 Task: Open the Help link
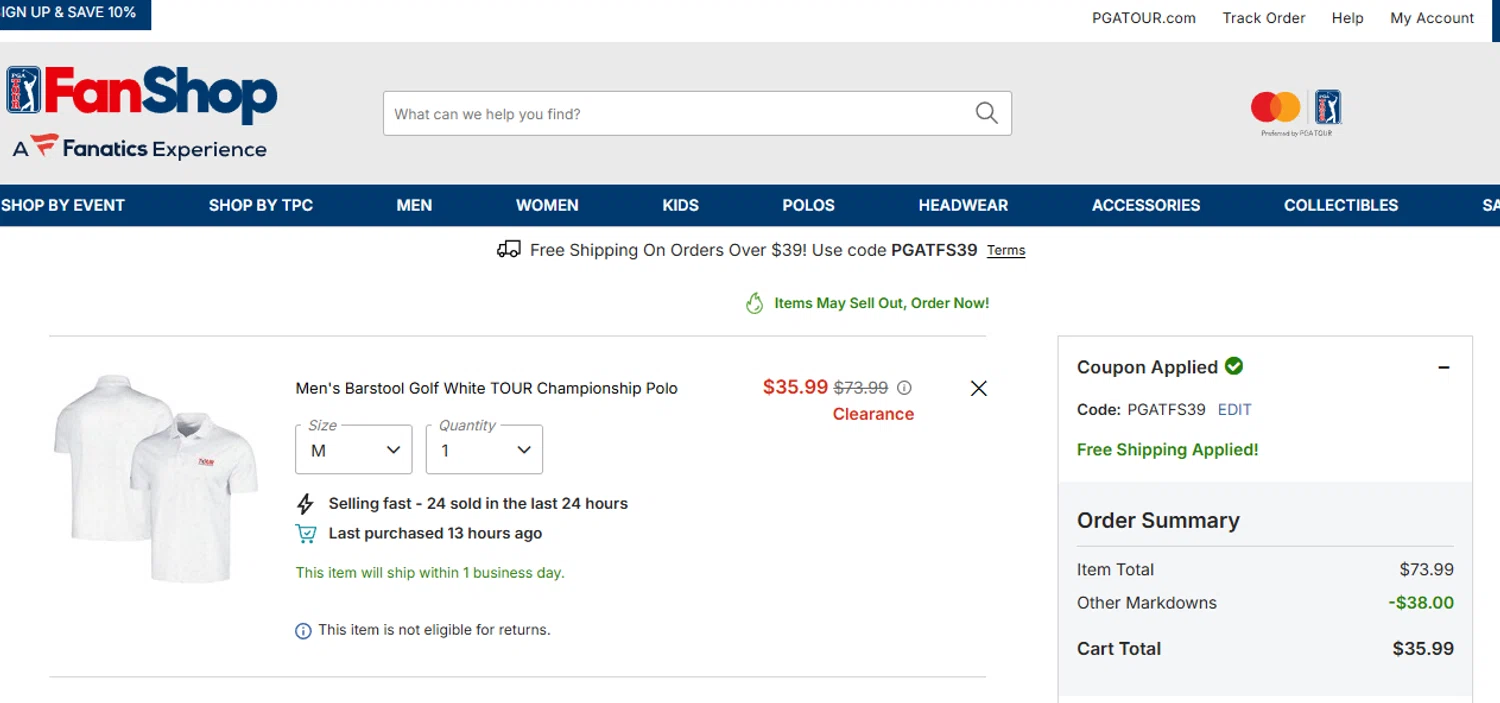pyautogui.click(x=1347, y=18)
